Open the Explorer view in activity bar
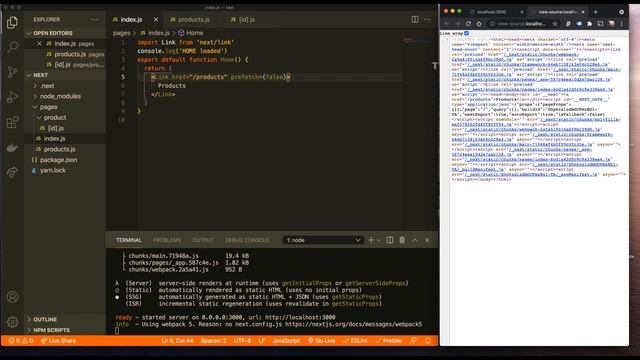The height and width of the screenshot is (360, 640). (12, 22)
